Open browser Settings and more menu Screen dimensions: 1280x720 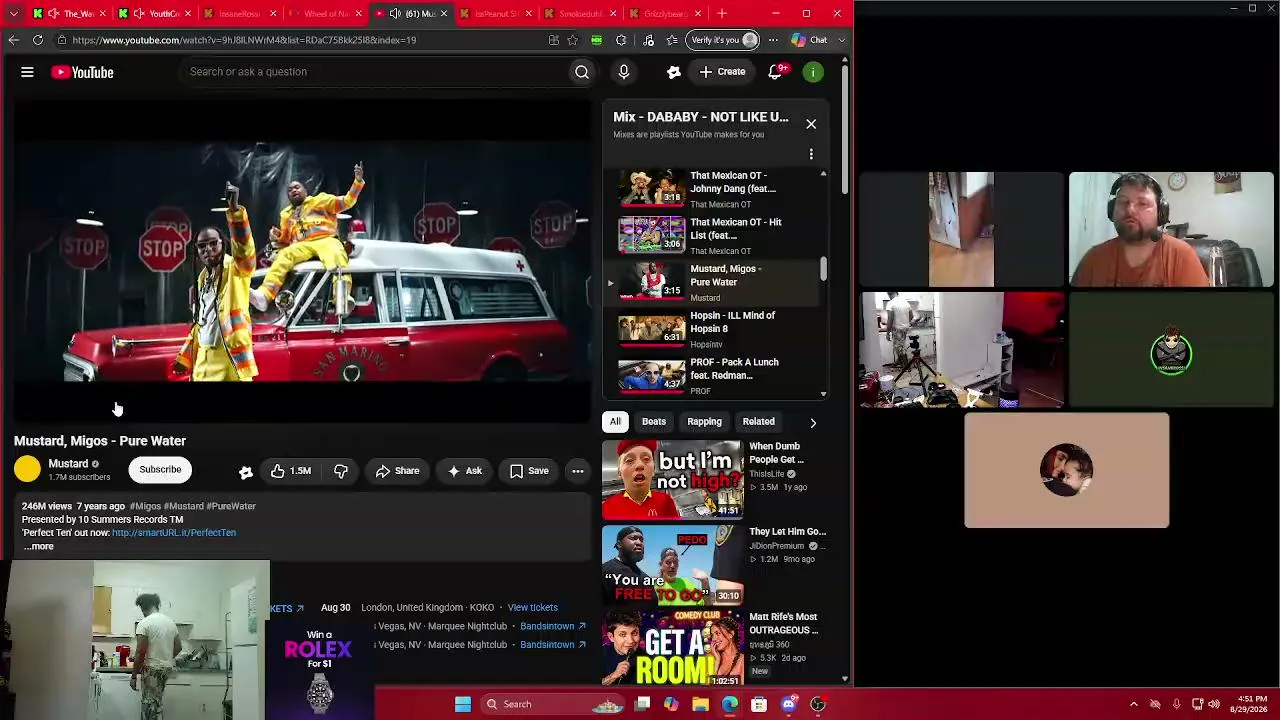(x=773, y=40)
